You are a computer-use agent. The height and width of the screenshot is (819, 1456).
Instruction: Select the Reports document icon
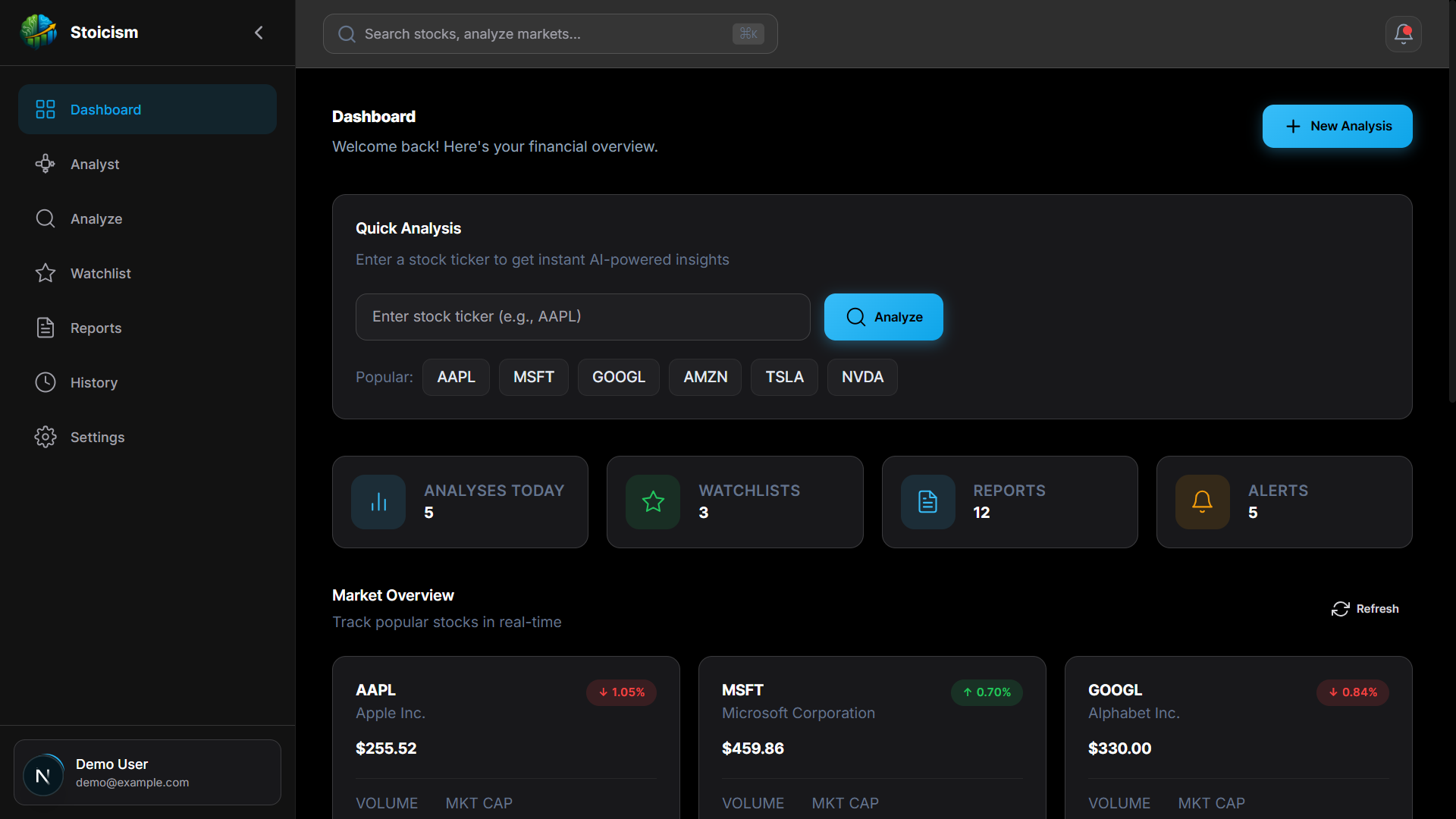pyautogui.click(x=45, y=328)
